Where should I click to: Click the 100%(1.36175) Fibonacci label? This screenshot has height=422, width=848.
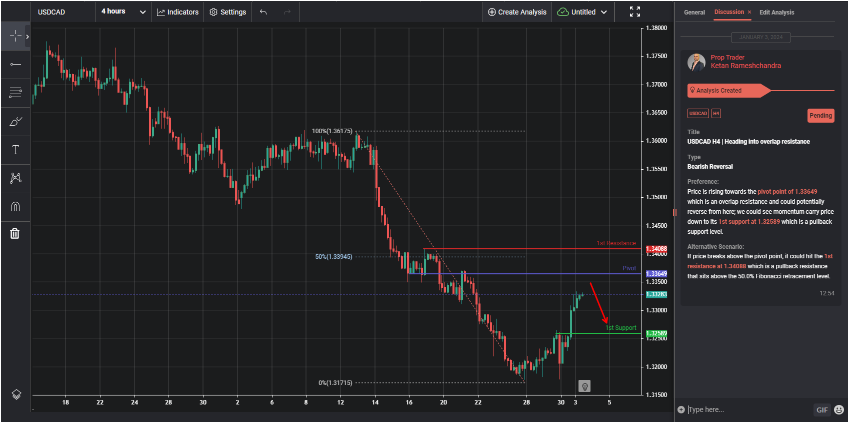(x=332, y=131)
